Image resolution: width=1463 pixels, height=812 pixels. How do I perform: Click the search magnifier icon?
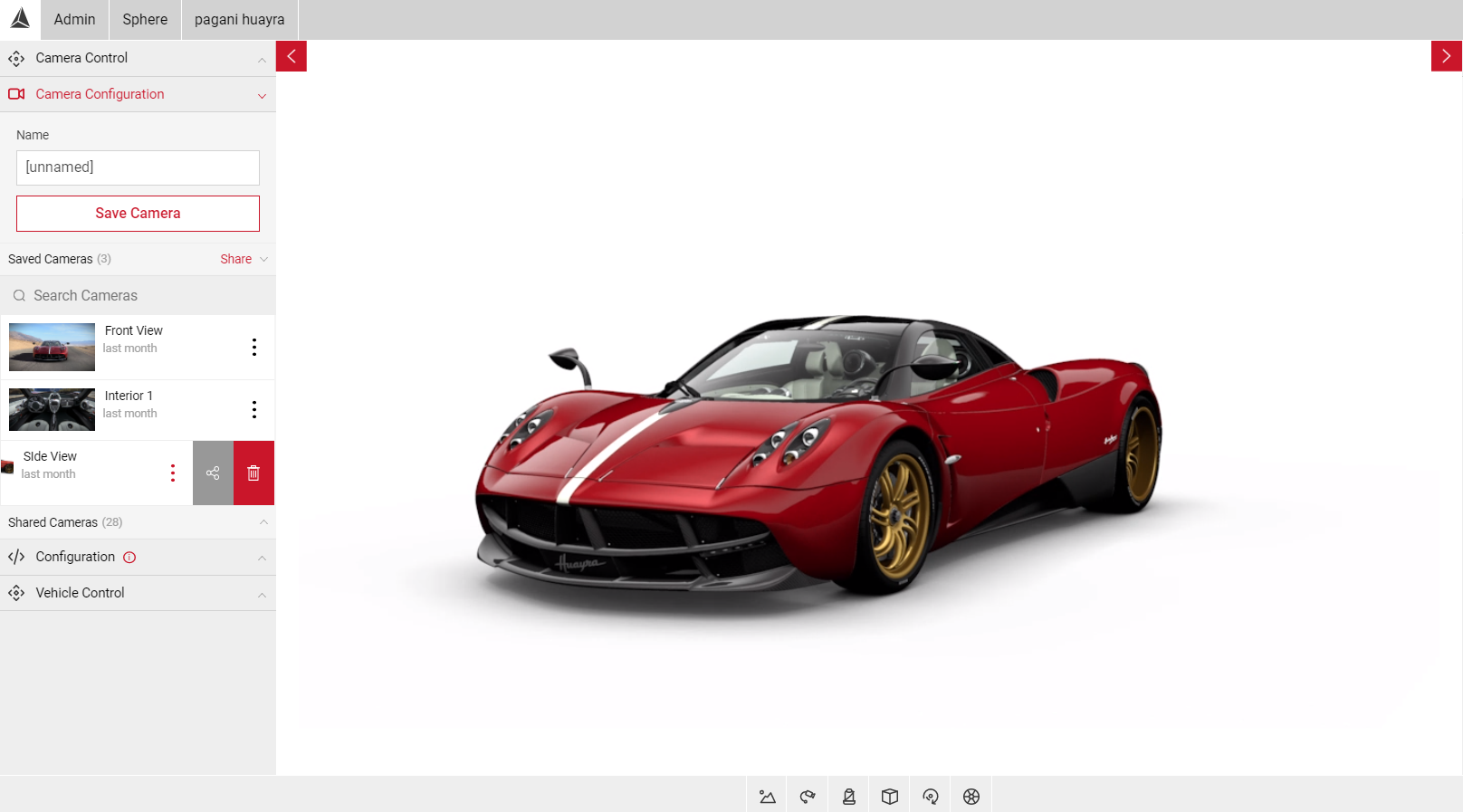click(19, 296)
